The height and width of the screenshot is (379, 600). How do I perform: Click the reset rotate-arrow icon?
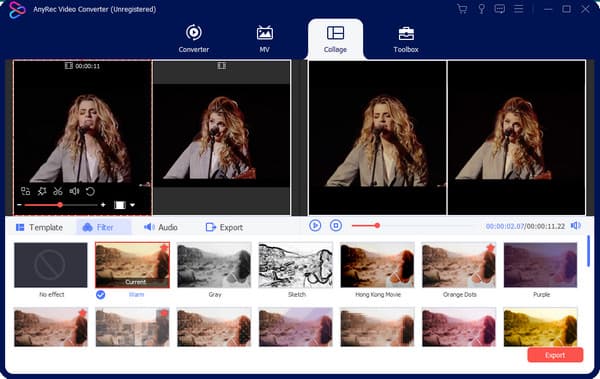click(x=90, y=191)
